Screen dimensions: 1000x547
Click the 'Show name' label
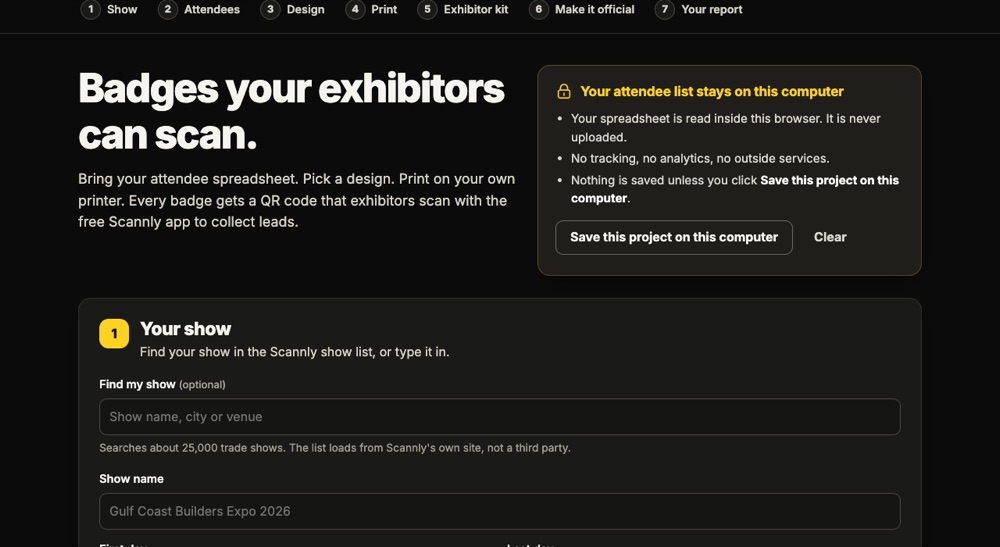pyautogui.click(x=131, y=479)
